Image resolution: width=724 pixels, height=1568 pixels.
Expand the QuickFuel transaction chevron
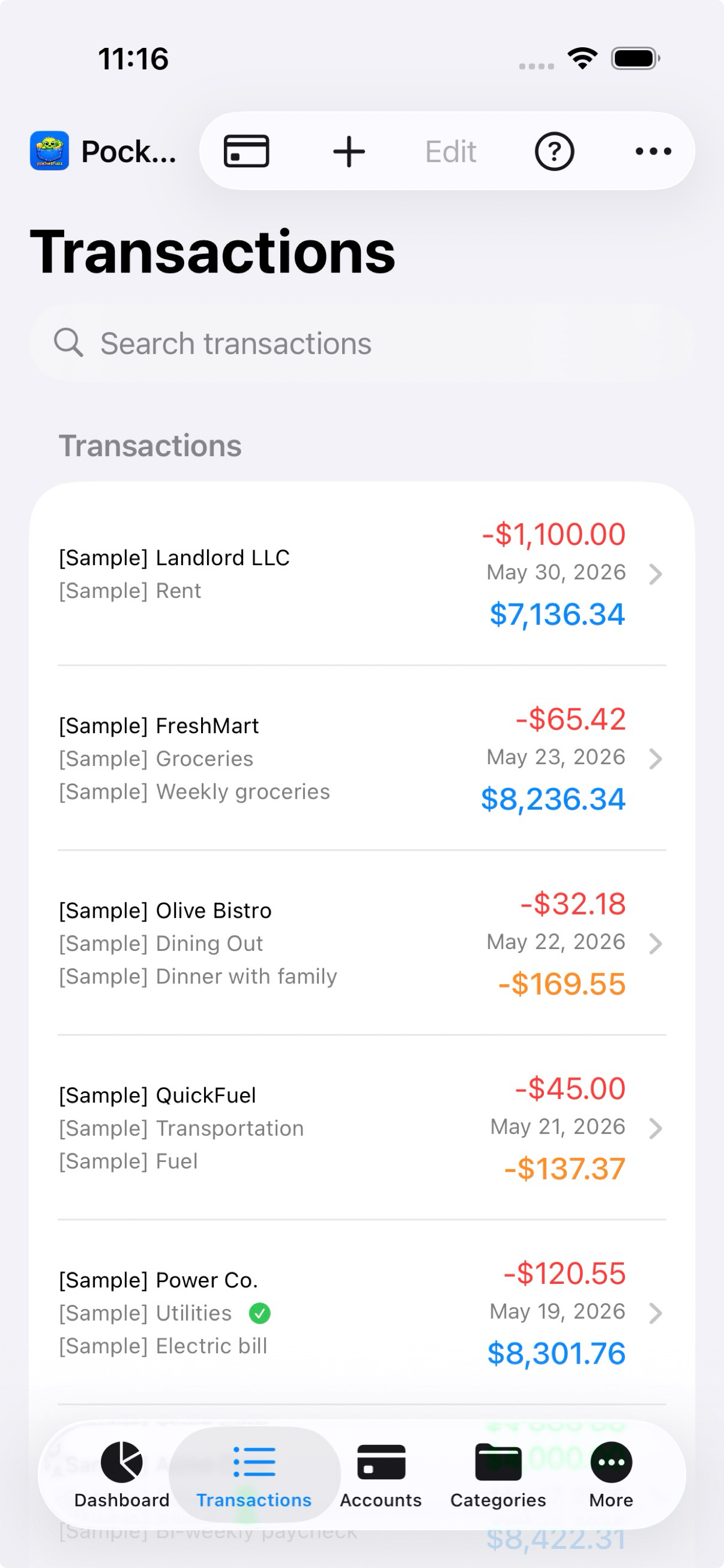point(655,1128)
